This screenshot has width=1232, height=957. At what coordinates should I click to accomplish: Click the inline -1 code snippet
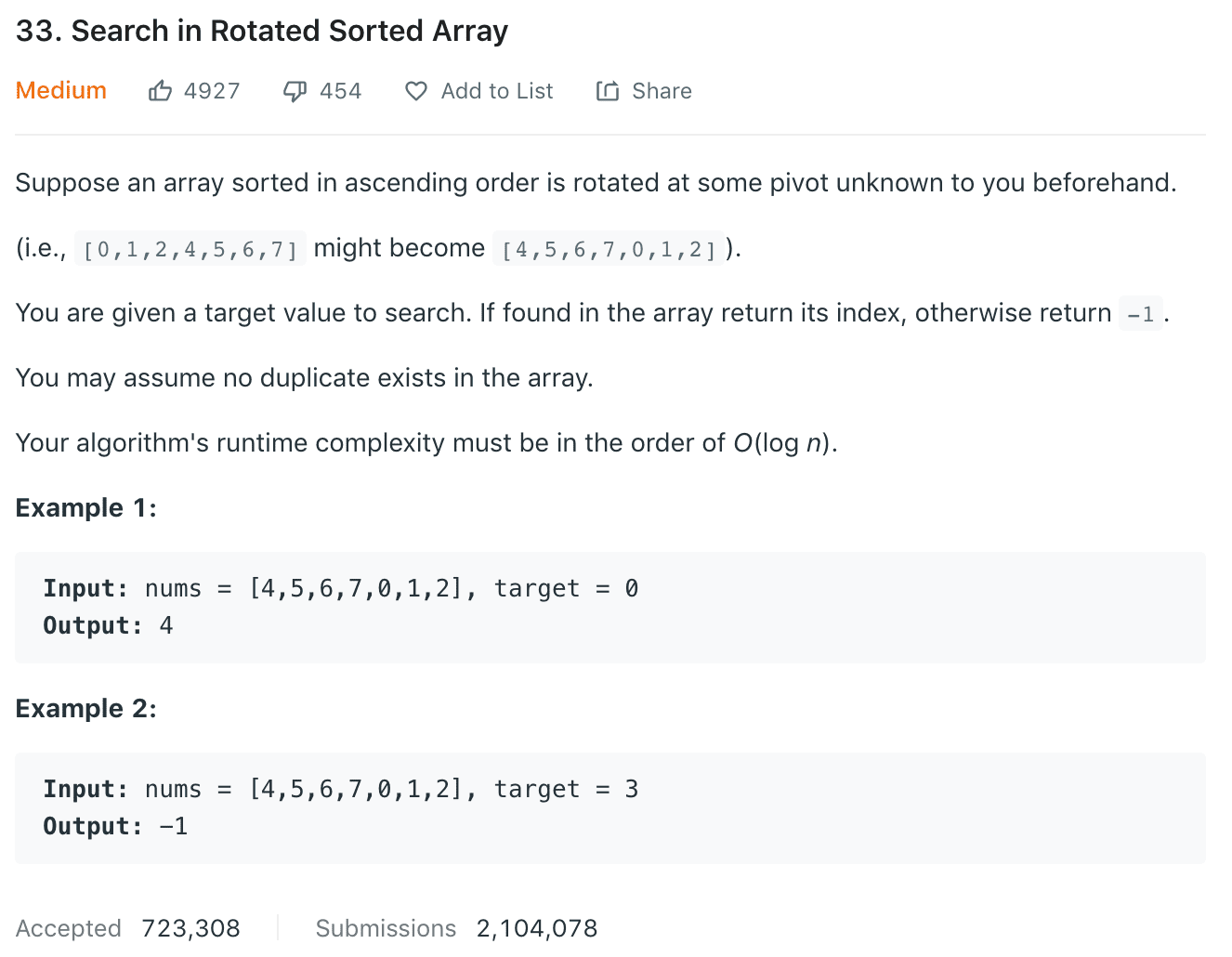pos(1140,315)
